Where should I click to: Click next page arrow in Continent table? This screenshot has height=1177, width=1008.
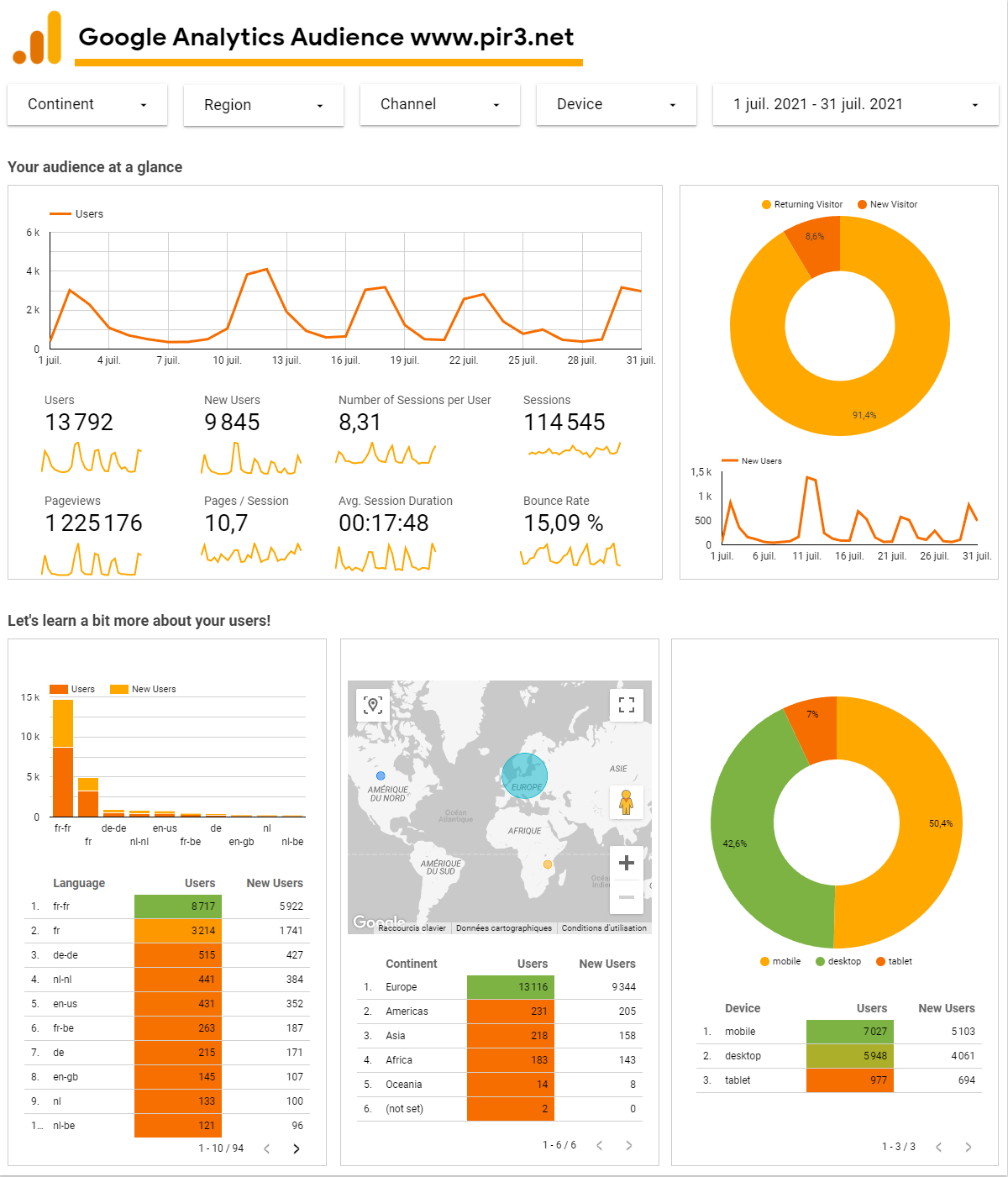pyautogui.click(x=628, y=1145)
